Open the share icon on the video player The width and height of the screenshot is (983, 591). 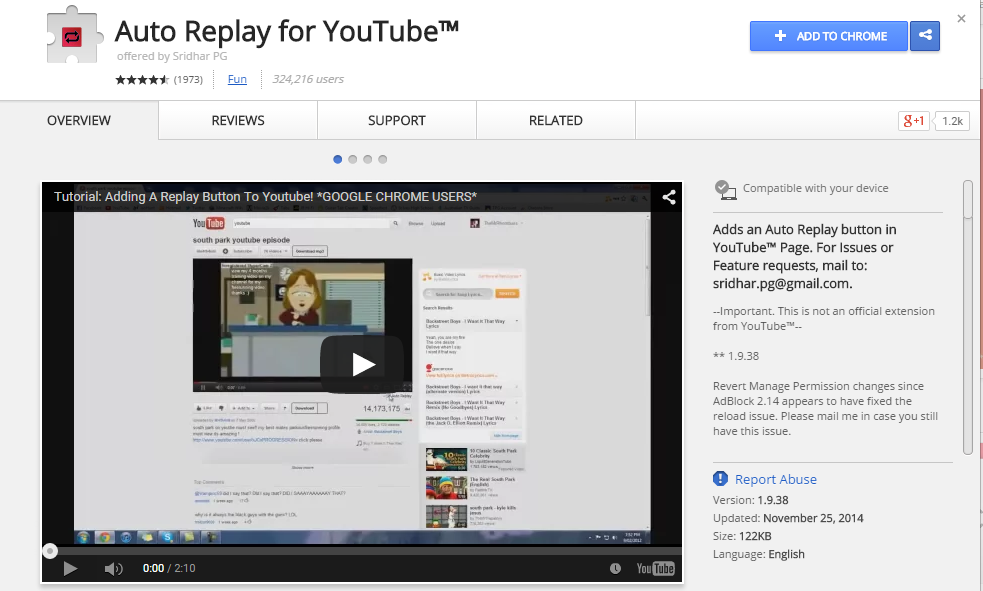[x=668, y=197]
